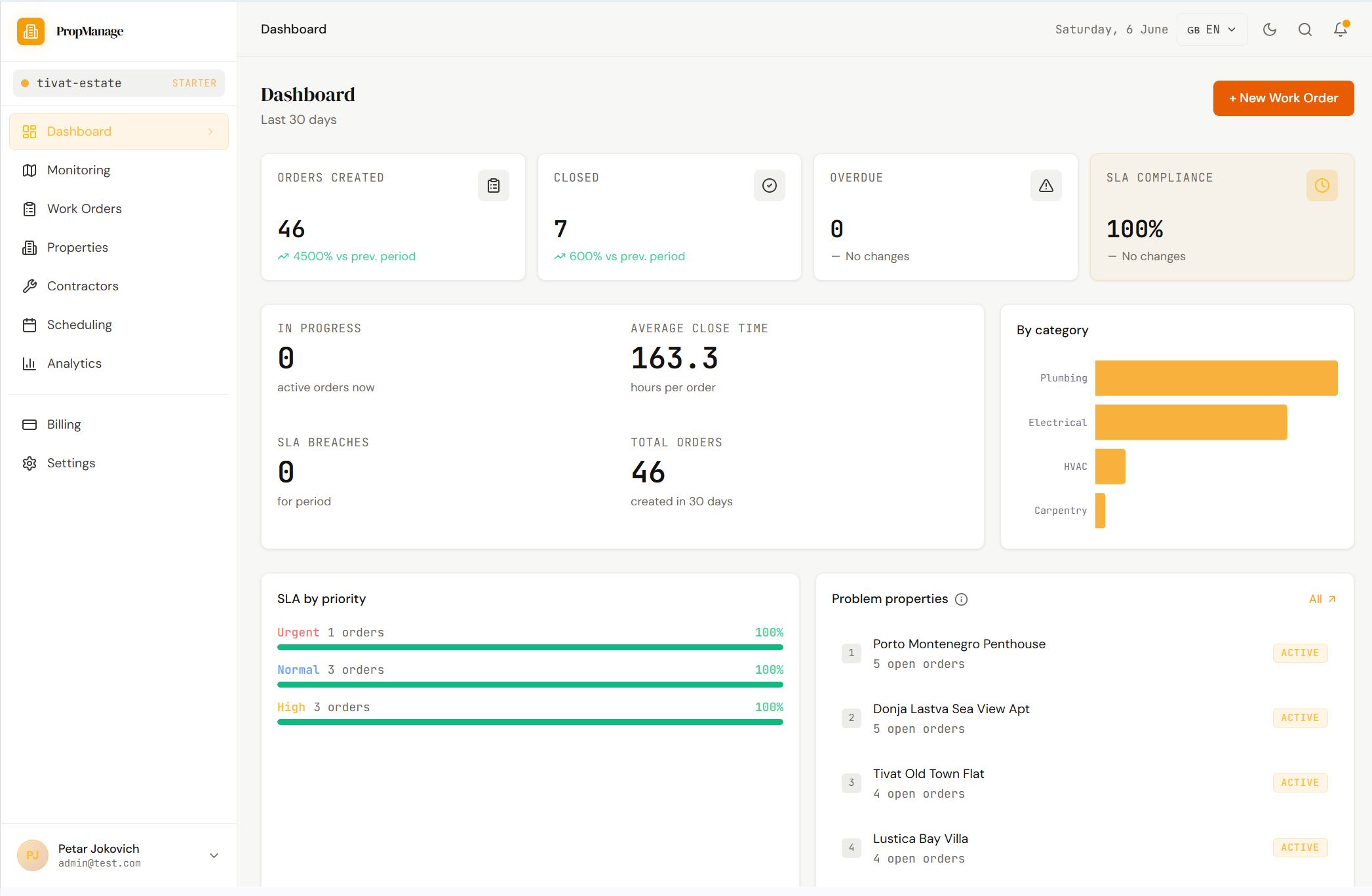Viewport: 1372px width, 896px height.
Task: Click ACTIVE badge for Donja Lastva
Action: pyautogui.click(x=1300, y=718)
